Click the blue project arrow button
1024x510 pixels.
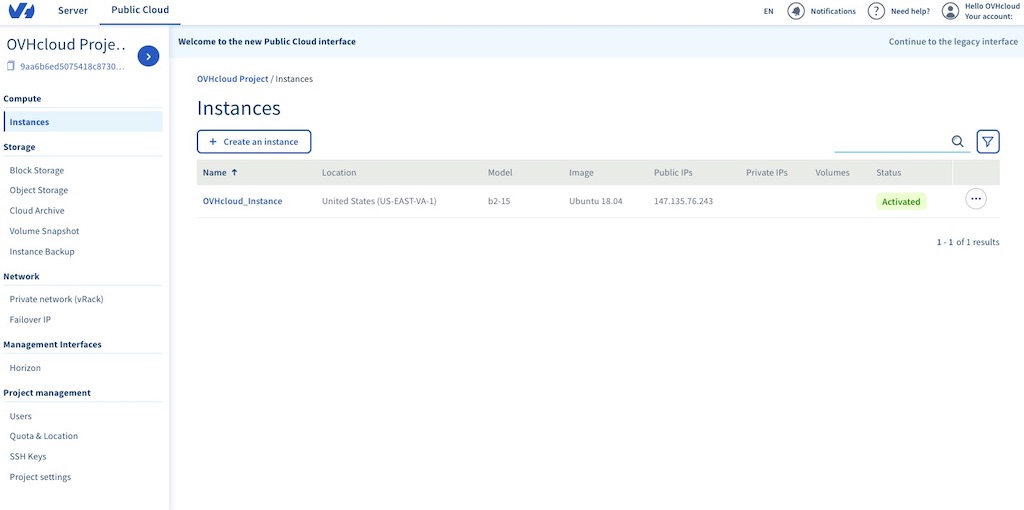click(x=148, y=57)
